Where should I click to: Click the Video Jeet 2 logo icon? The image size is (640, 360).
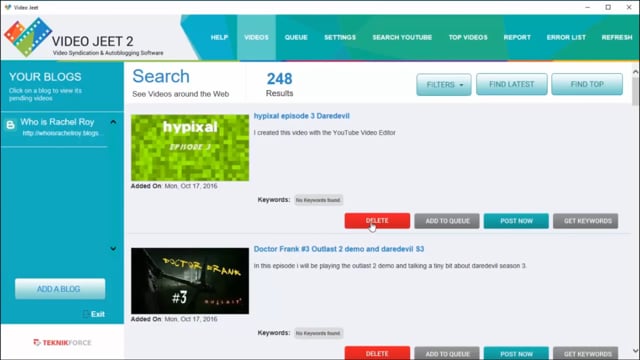28,37
